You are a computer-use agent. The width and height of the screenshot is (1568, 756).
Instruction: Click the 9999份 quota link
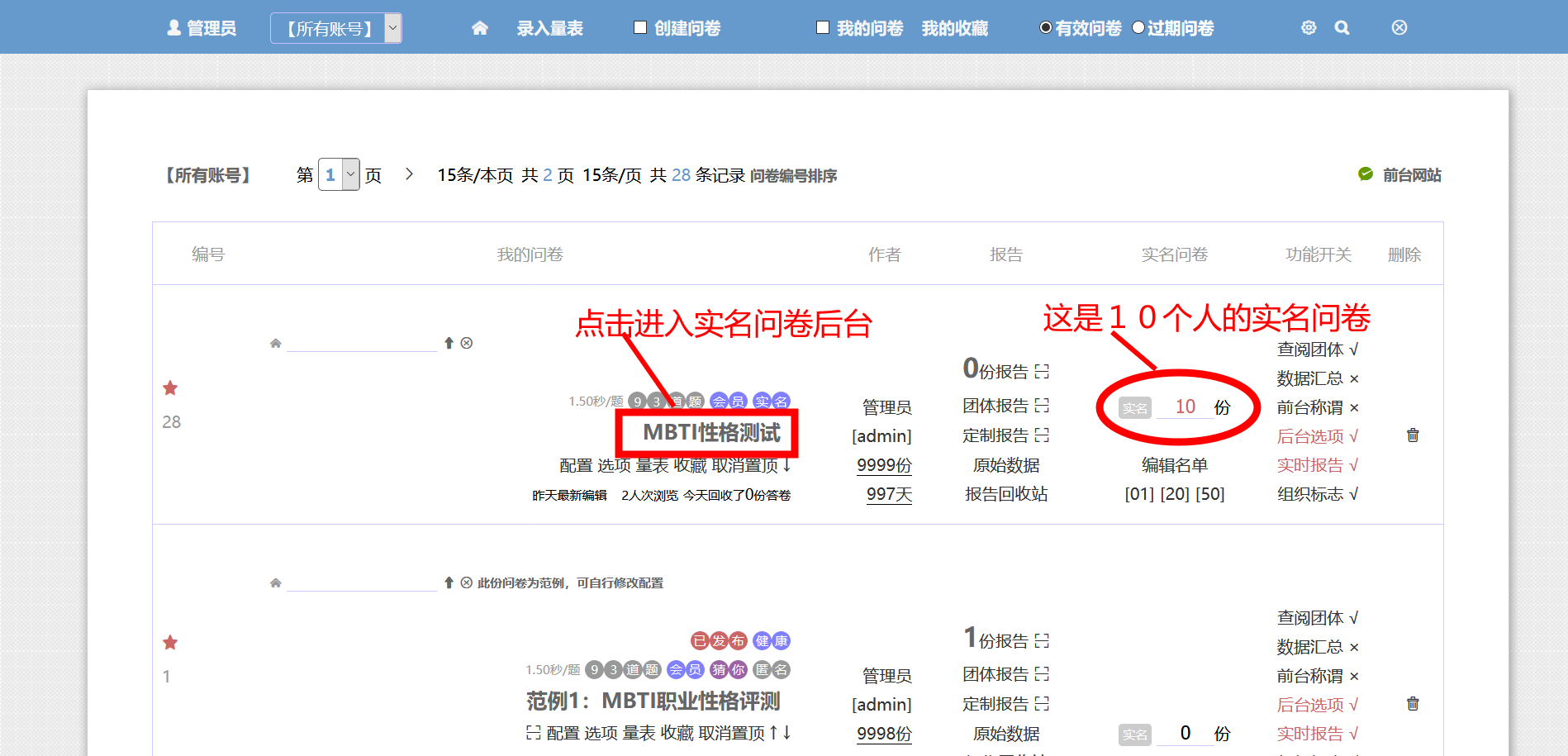coord(884,465)
